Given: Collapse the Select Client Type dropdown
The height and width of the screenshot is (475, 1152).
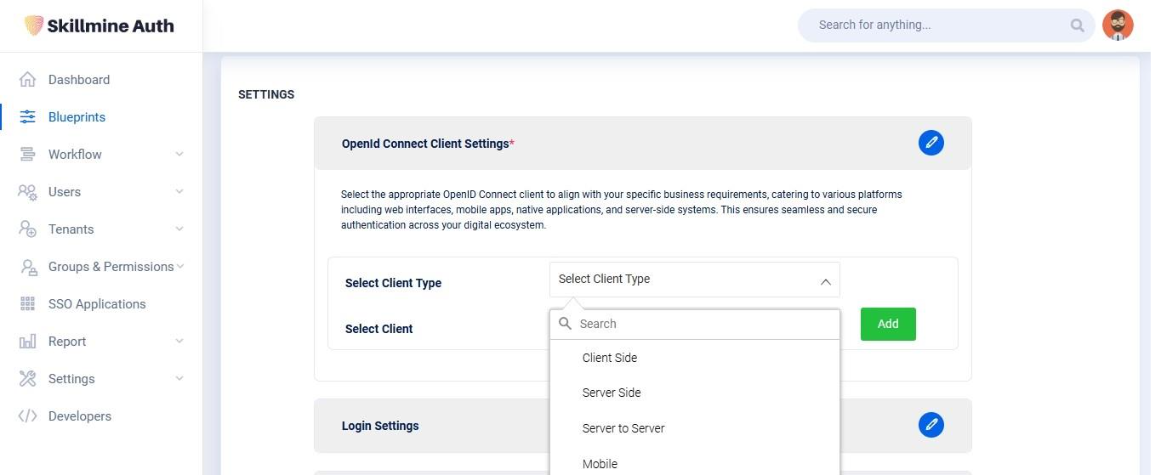Looking at the screenshot, I should [825, 281].
